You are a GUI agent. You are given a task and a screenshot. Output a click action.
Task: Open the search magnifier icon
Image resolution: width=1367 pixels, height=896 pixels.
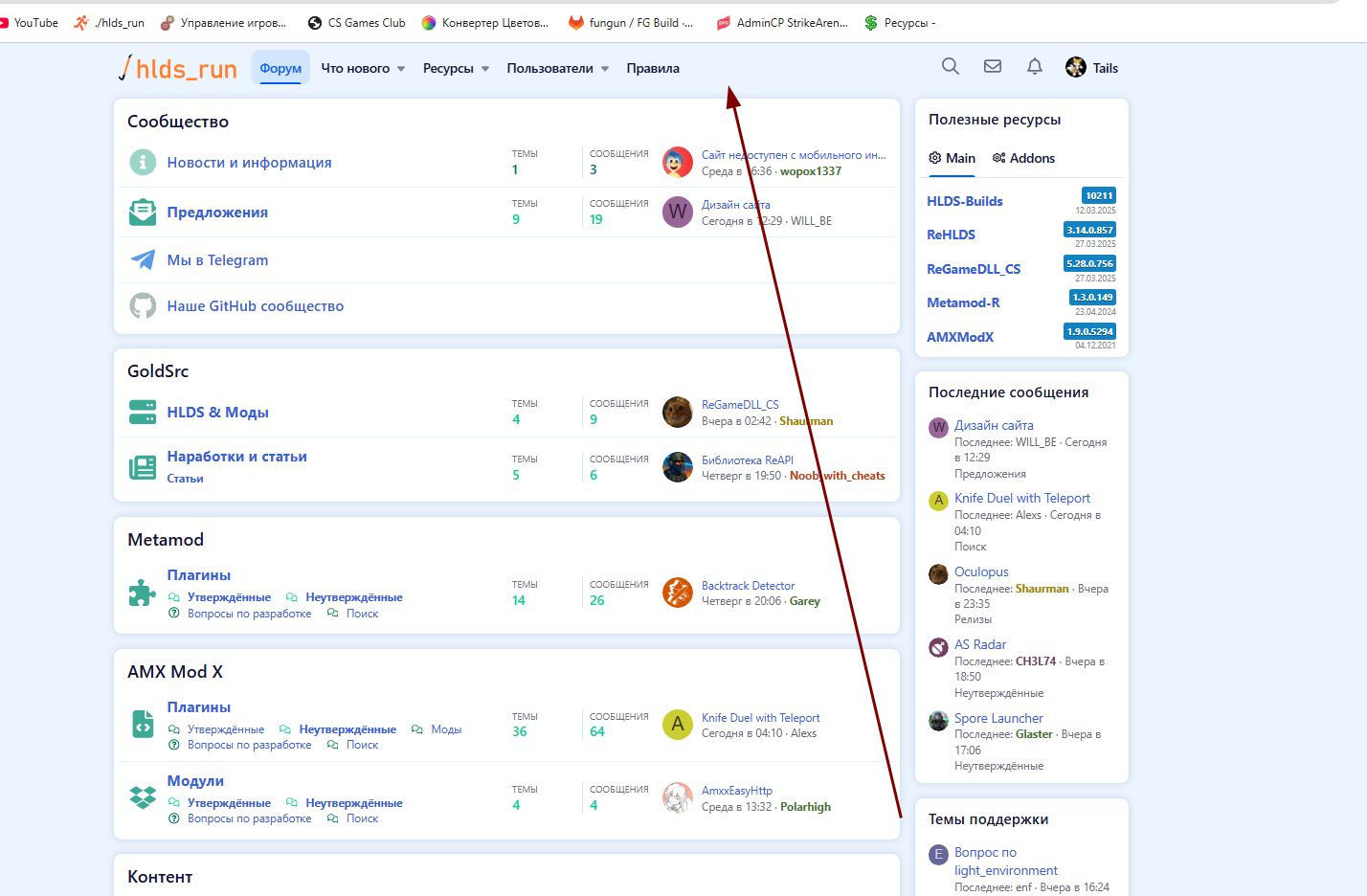click(950, 66)
